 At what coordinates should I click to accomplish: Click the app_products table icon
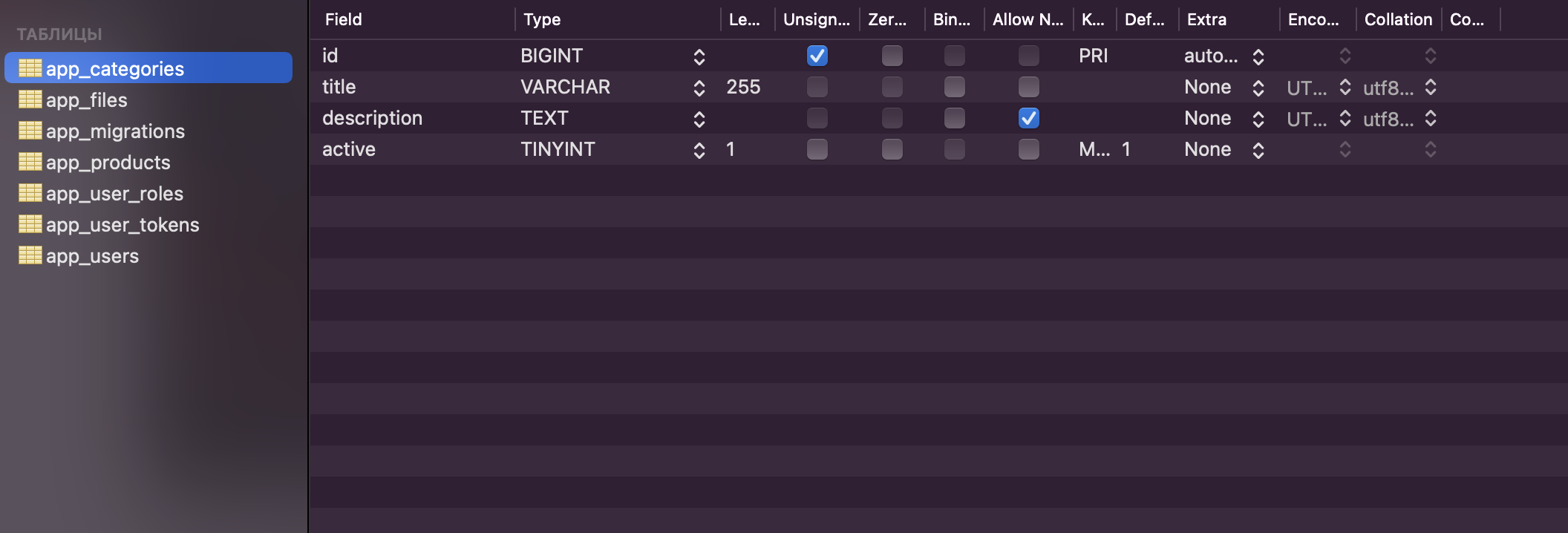point(30,162)
